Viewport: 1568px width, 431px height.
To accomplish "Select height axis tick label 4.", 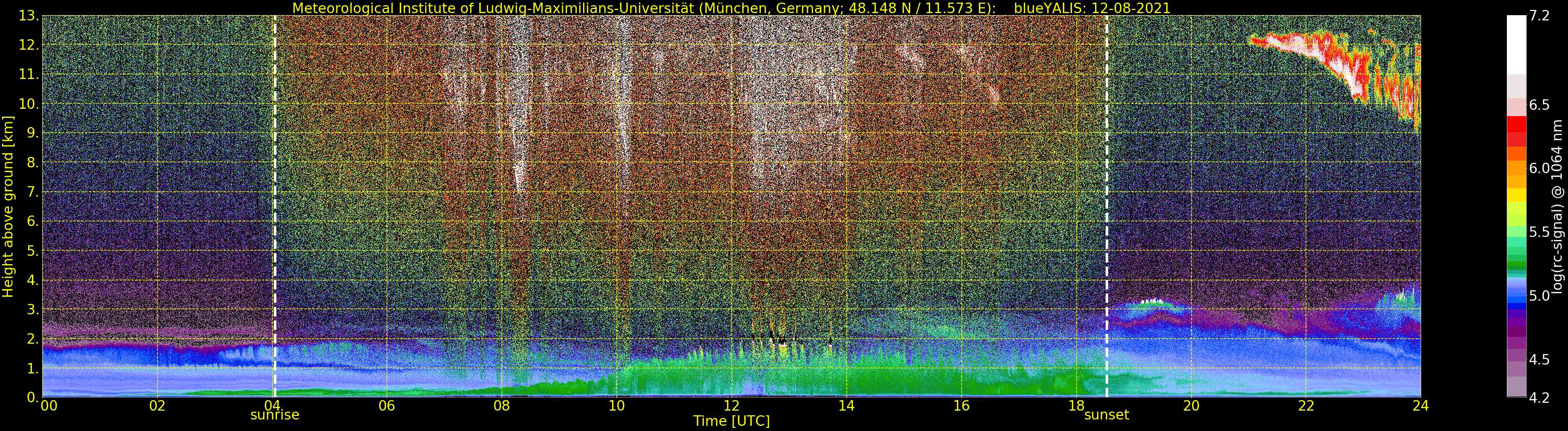I will coord(32,280).
